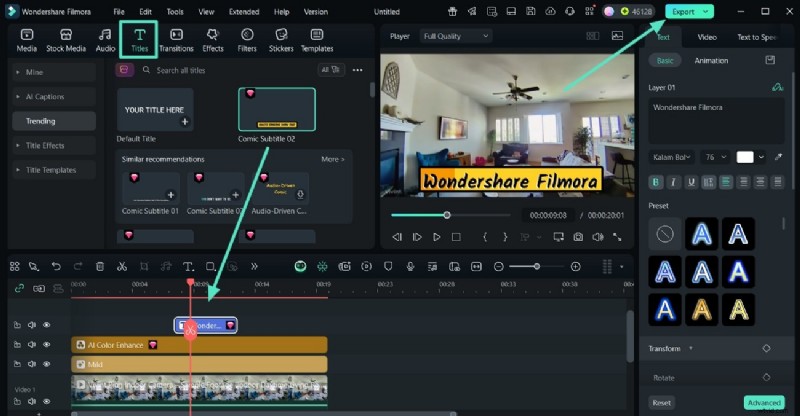
Task: Open the Kalam Bold font dropdown
Action: pyautogui.click(x=671, y=157)
